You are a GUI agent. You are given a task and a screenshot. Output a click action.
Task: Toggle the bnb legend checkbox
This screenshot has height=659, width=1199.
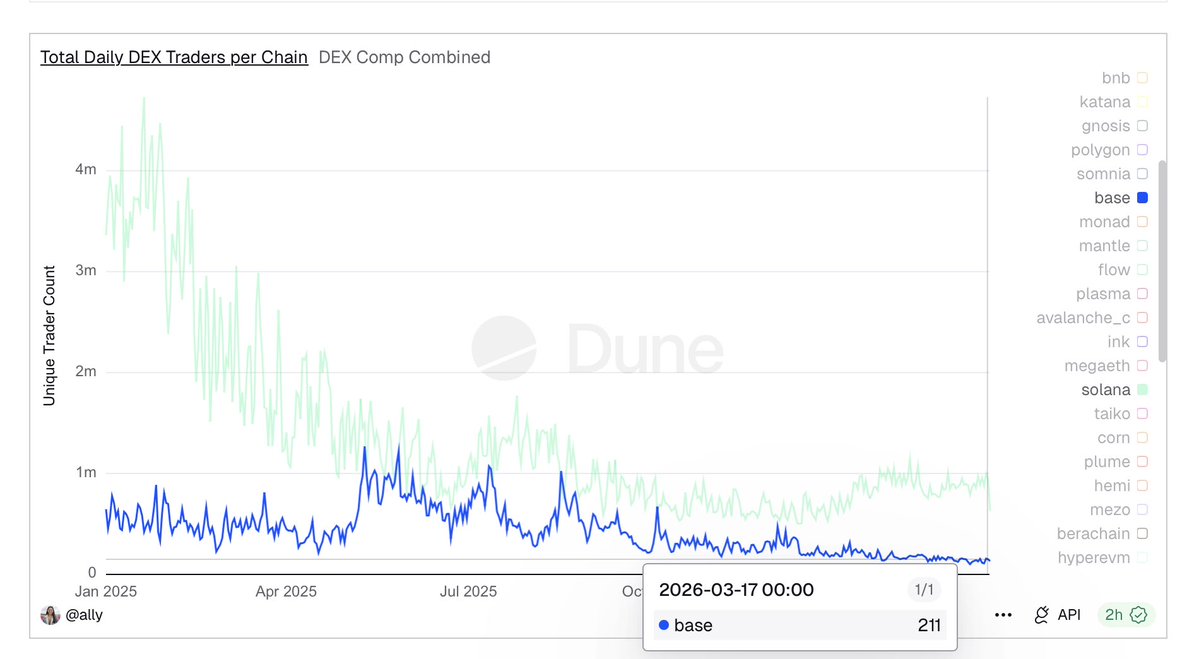point(1142,78)
